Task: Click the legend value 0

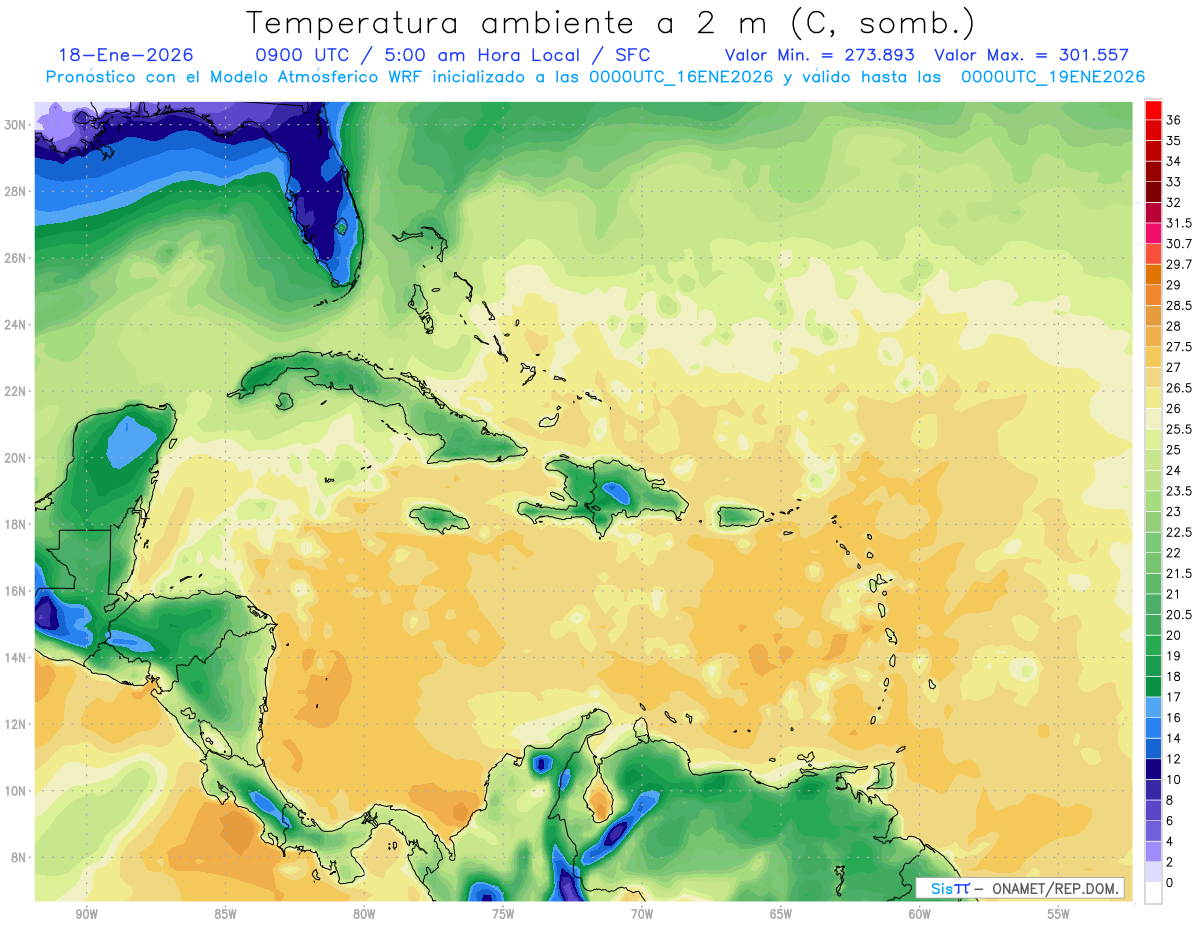Action: (1170, 882)
